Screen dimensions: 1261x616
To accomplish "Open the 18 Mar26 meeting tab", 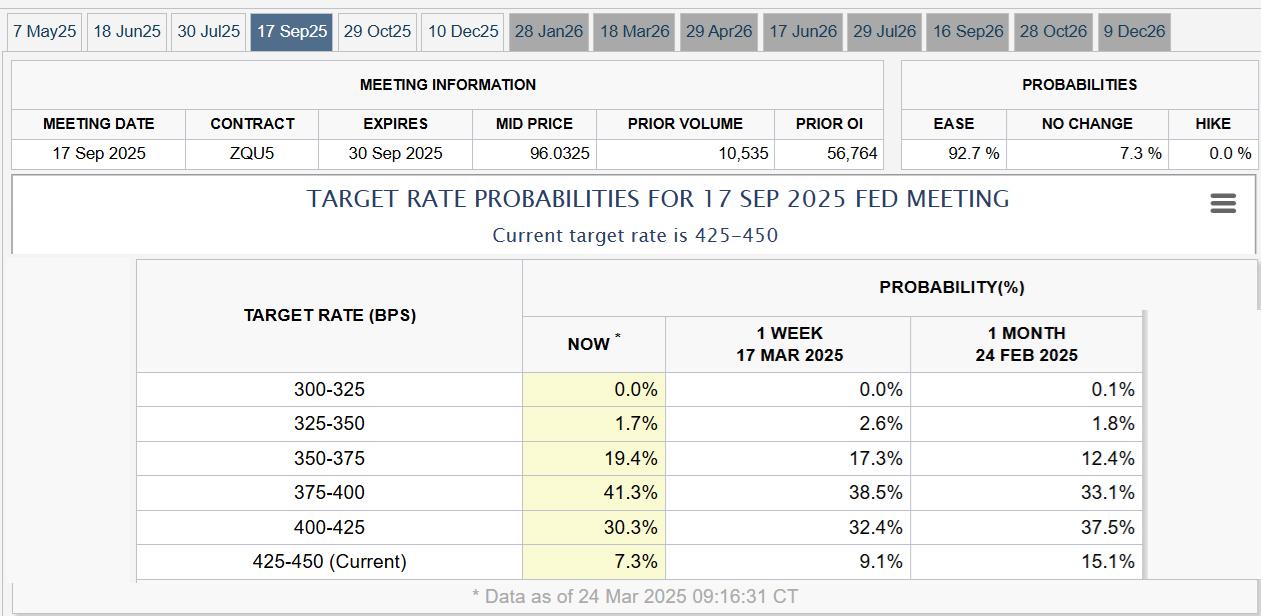I will coord(635,32).
